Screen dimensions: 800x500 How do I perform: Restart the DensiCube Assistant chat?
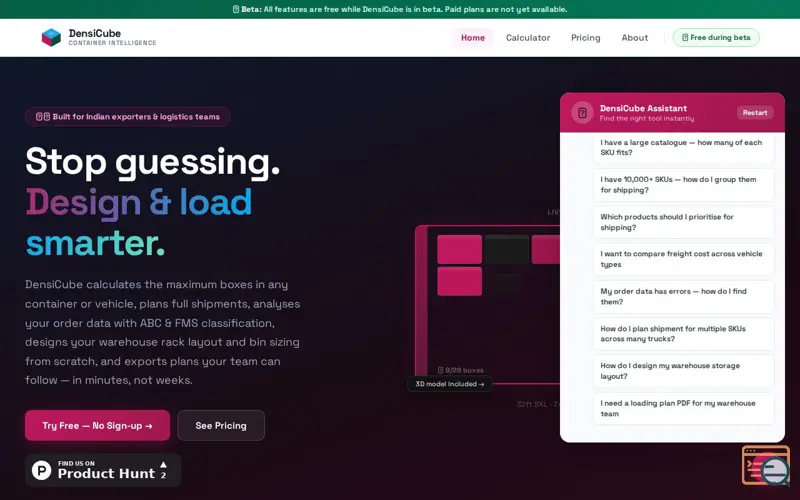[755, 113]
